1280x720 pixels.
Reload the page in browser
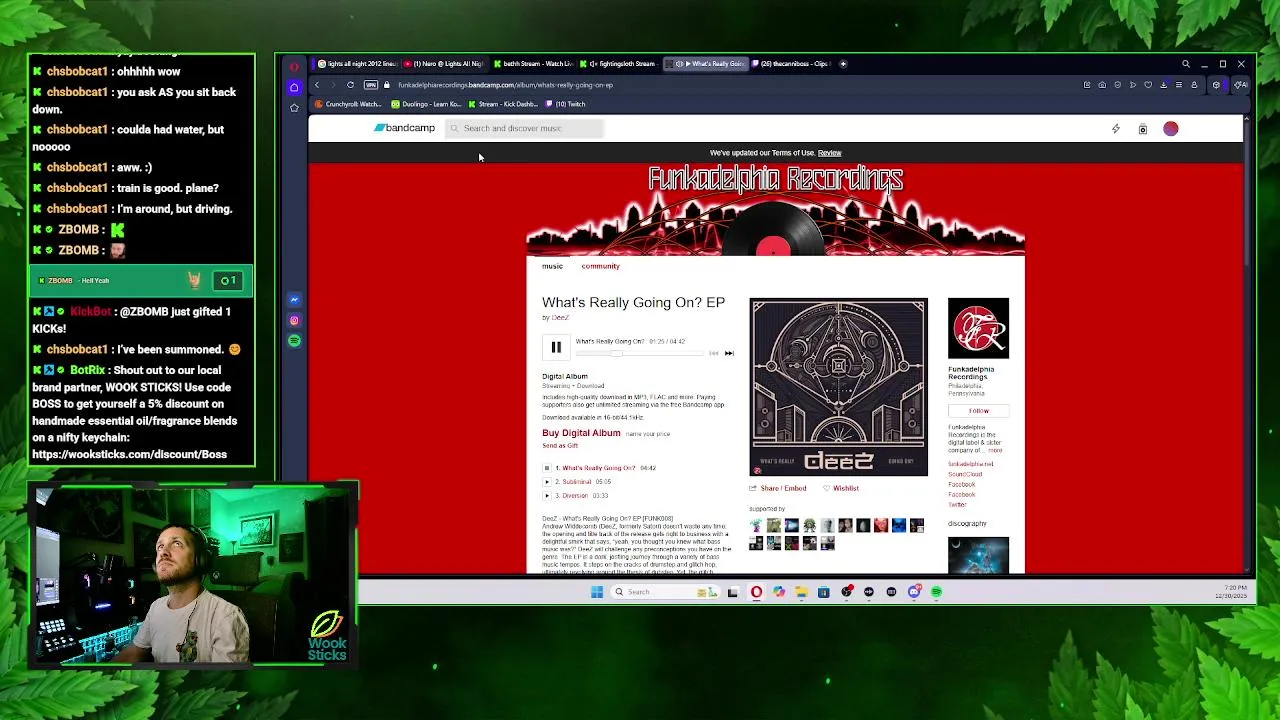coord(350,85)
